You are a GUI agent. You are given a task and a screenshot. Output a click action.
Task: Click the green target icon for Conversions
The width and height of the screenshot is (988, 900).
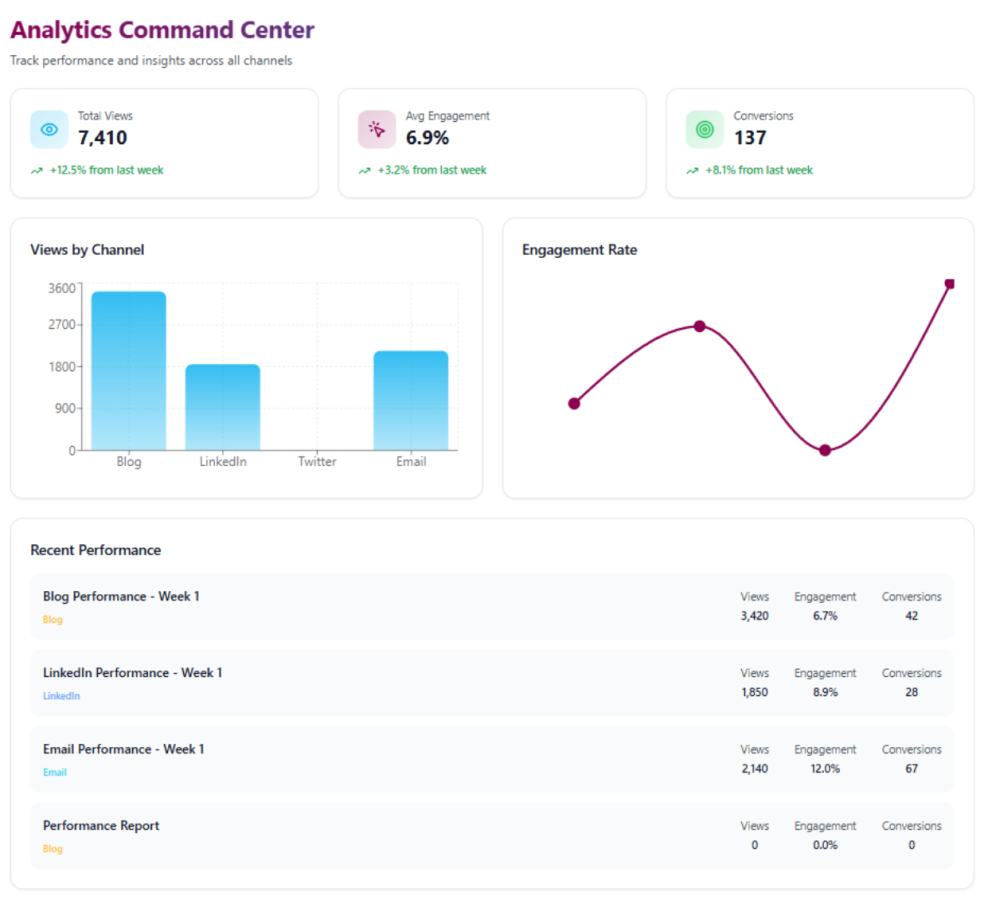click(x=705, y=129)
